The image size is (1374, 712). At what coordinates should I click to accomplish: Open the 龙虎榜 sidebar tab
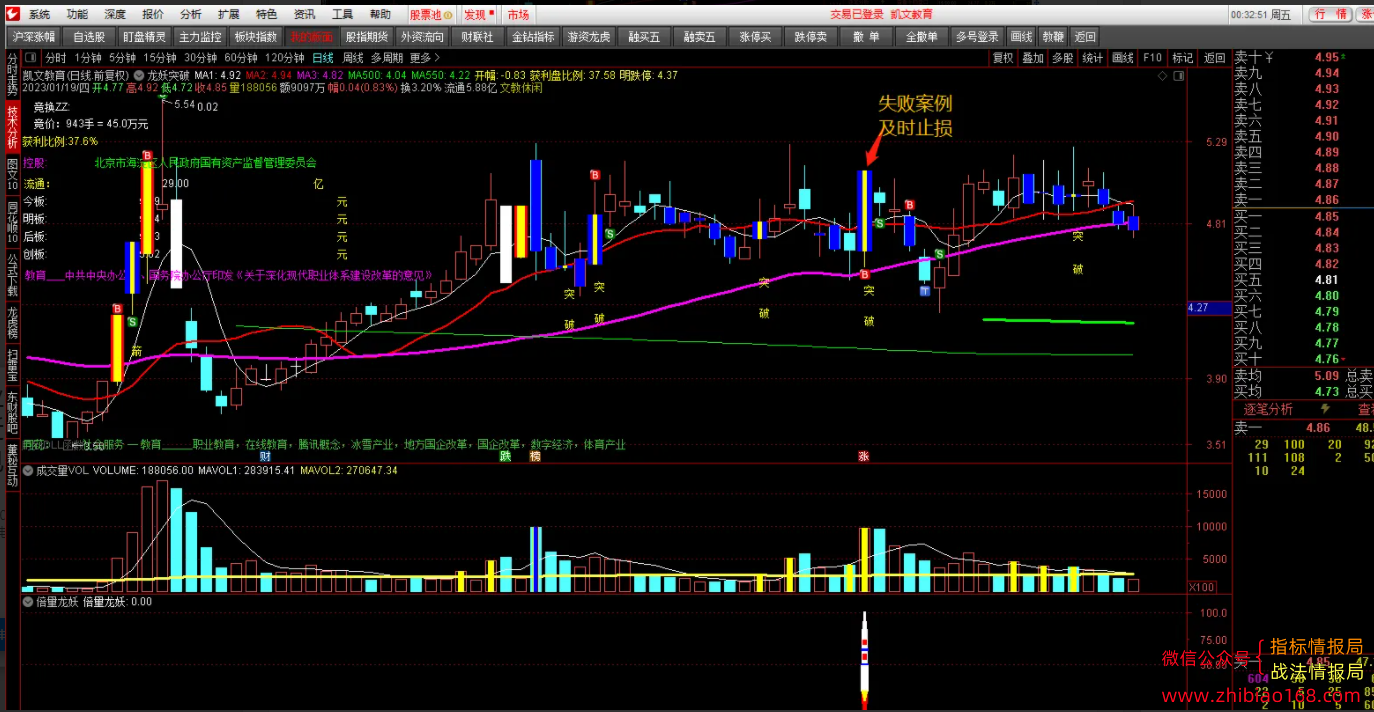(12, 323)
